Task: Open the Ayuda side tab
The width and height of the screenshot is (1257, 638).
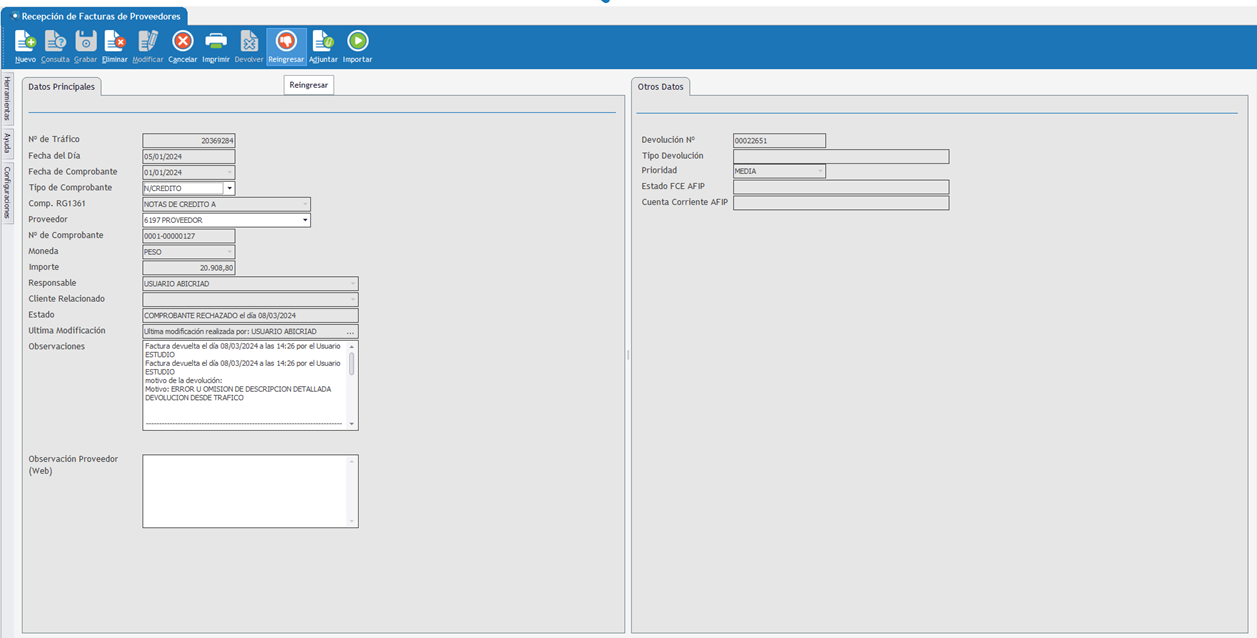Action: point(7,143)
